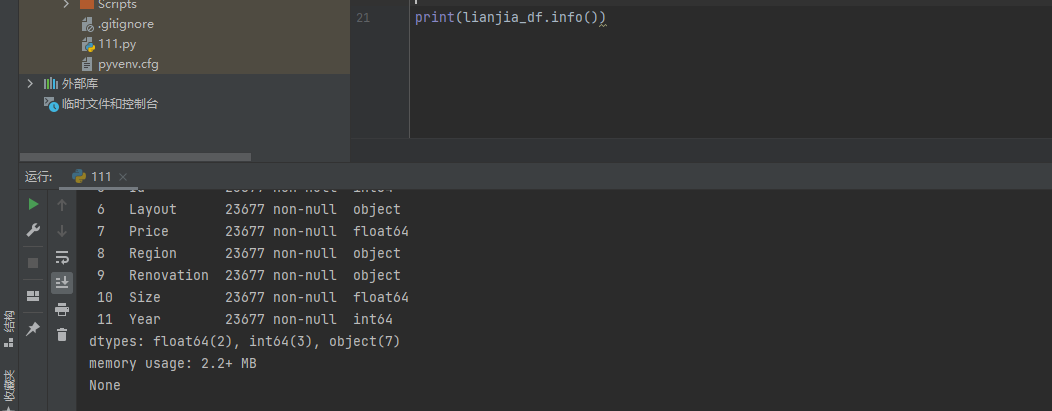The width and height of the screenshot is (1052, 411).
Task: Toggle soft-wrap in console output
Action: click(62, 257)
